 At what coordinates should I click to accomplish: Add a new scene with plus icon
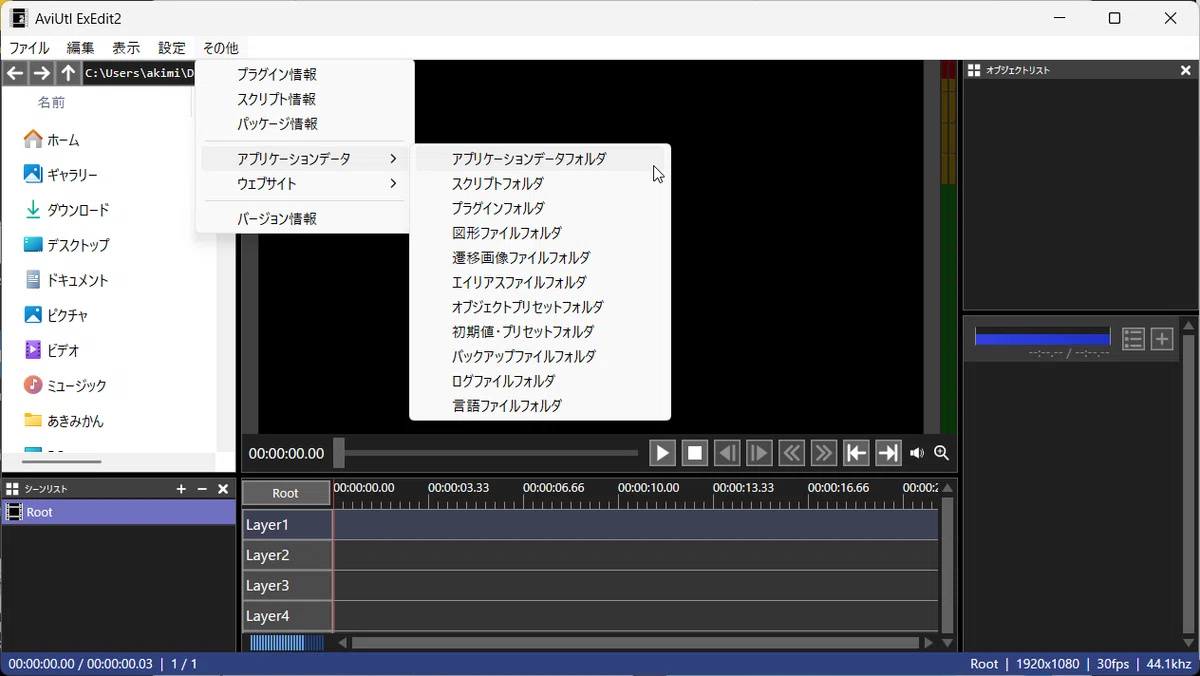[181, 489]
